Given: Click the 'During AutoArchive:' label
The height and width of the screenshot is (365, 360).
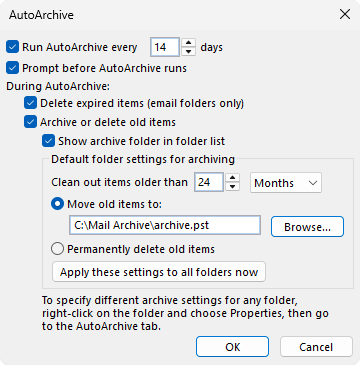Looking at the screenshot, I should 58,86.
